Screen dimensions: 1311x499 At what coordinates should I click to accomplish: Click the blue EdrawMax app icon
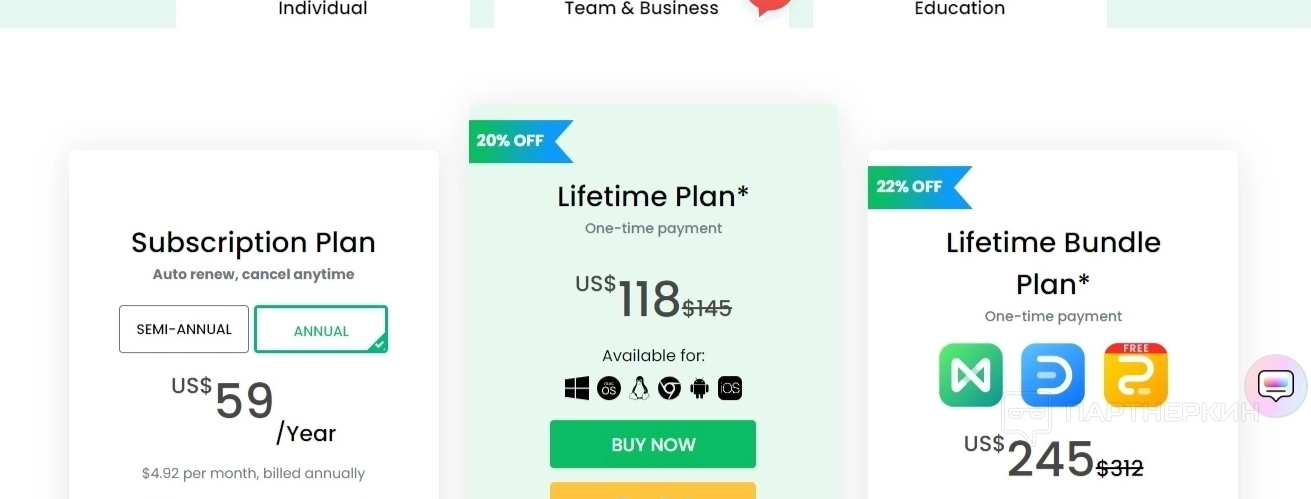click(1053, 375)
